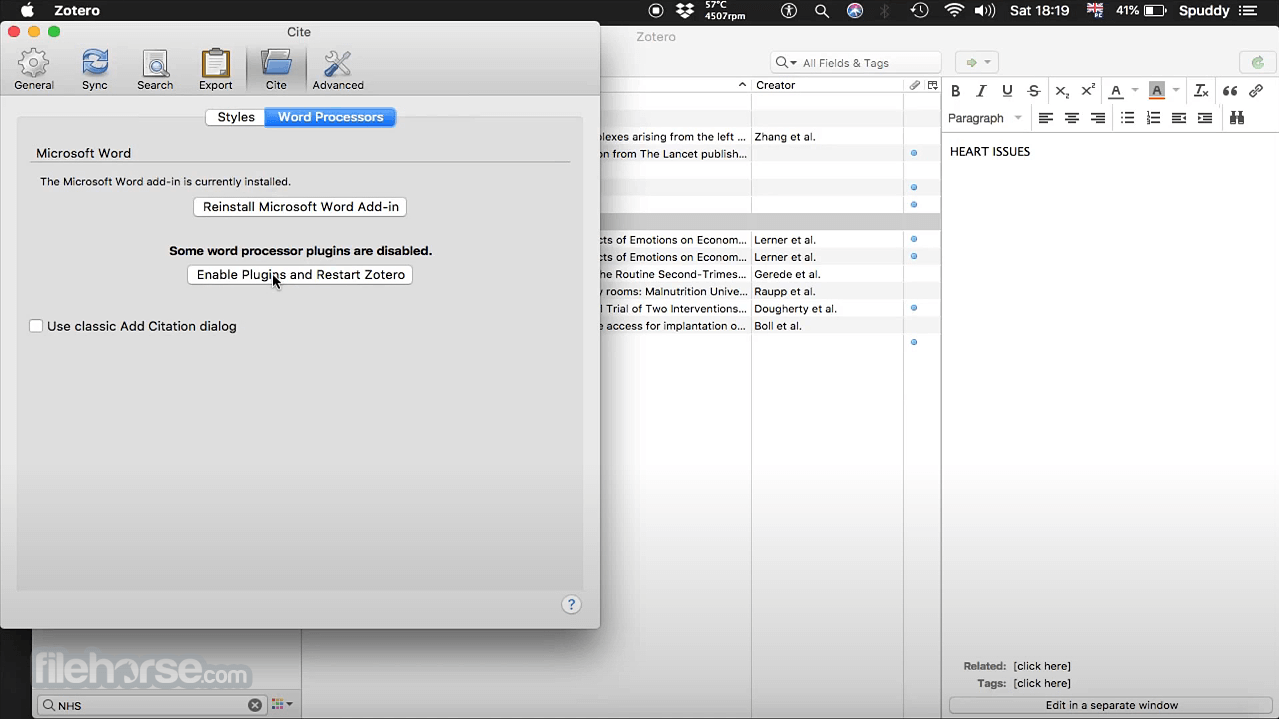Screen dimensions: 1279x719
Task: Click the HEART ISSUES note text
Action: (990, 152)
